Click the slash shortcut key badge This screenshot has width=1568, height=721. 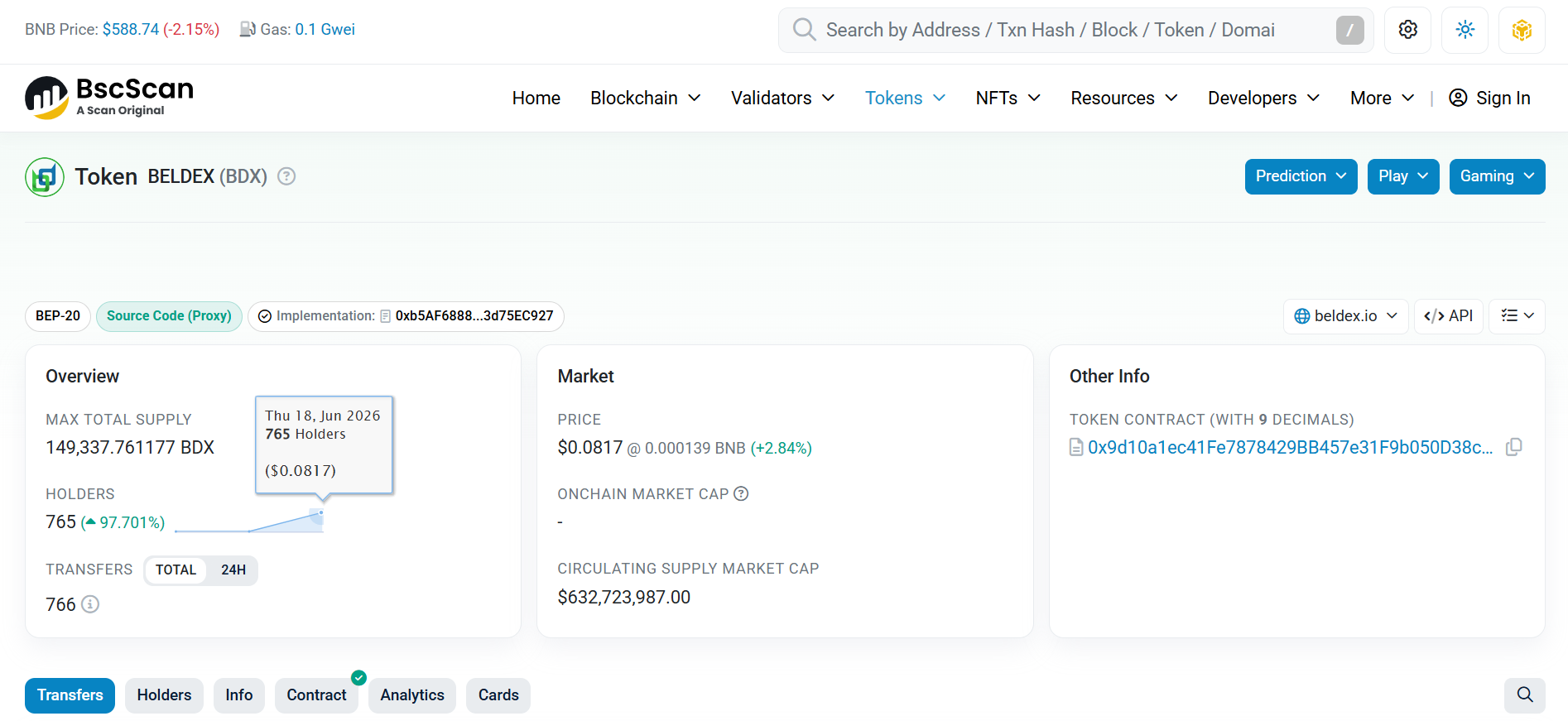click(1349, 30)
